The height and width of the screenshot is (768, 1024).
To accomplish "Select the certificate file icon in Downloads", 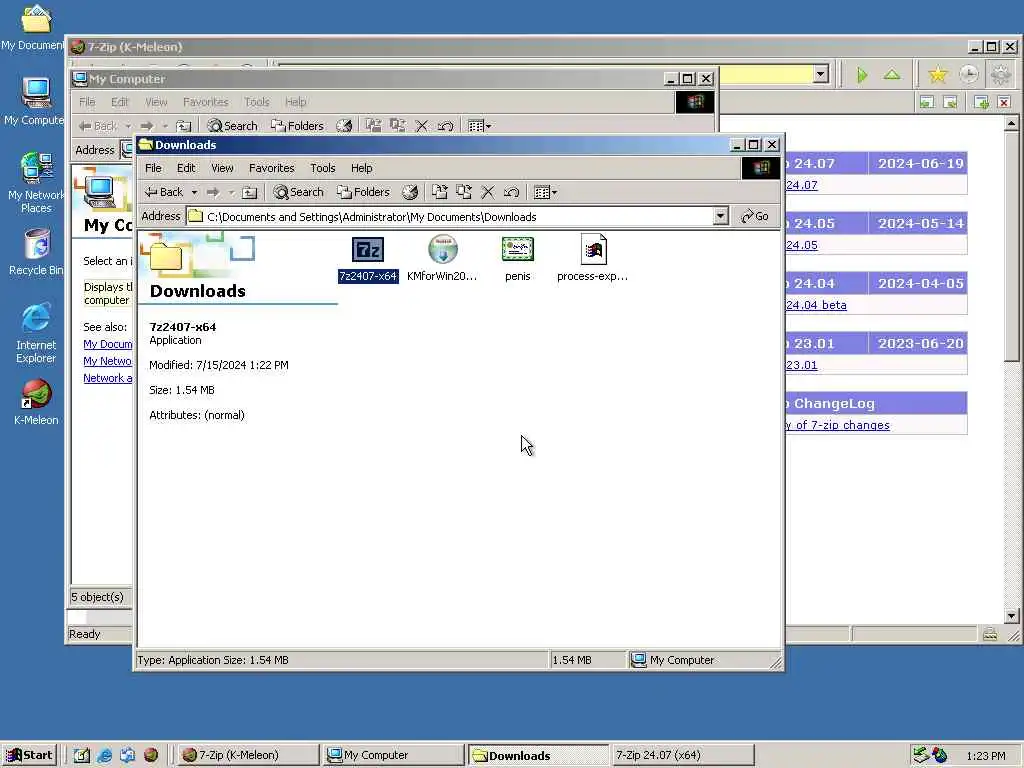I will click(x=517, y=259).
